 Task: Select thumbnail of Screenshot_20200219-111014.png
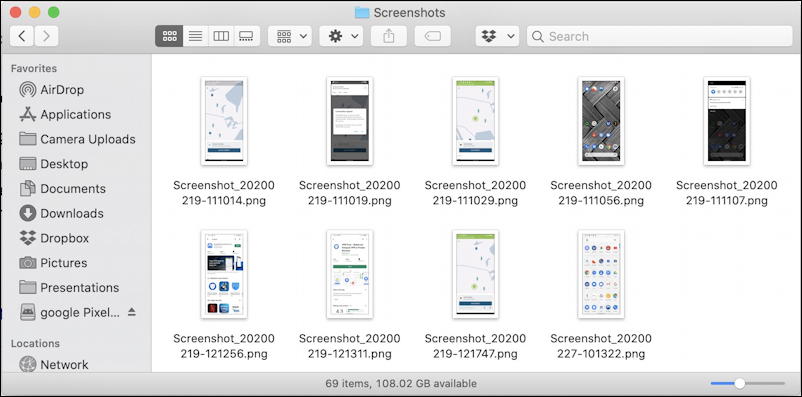coord(224,121)
